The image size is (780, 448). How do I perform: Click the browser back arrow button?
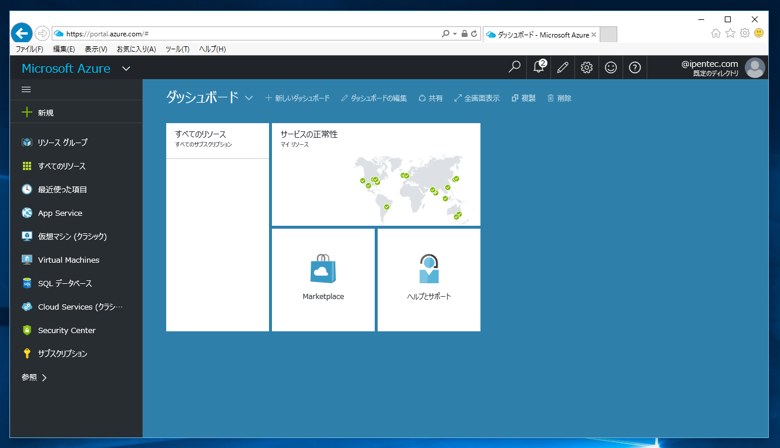coord(21,33)
